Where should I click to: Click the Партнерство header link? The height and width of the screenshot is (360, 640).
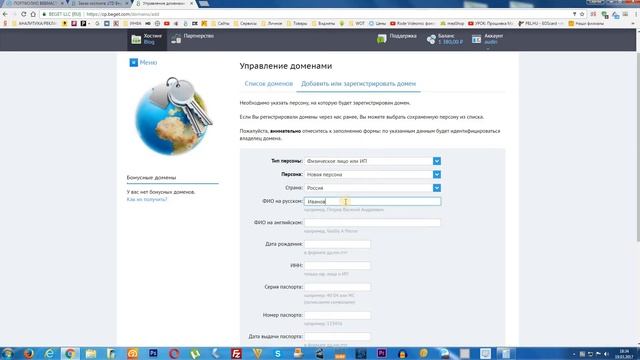[x=198, y=36]
